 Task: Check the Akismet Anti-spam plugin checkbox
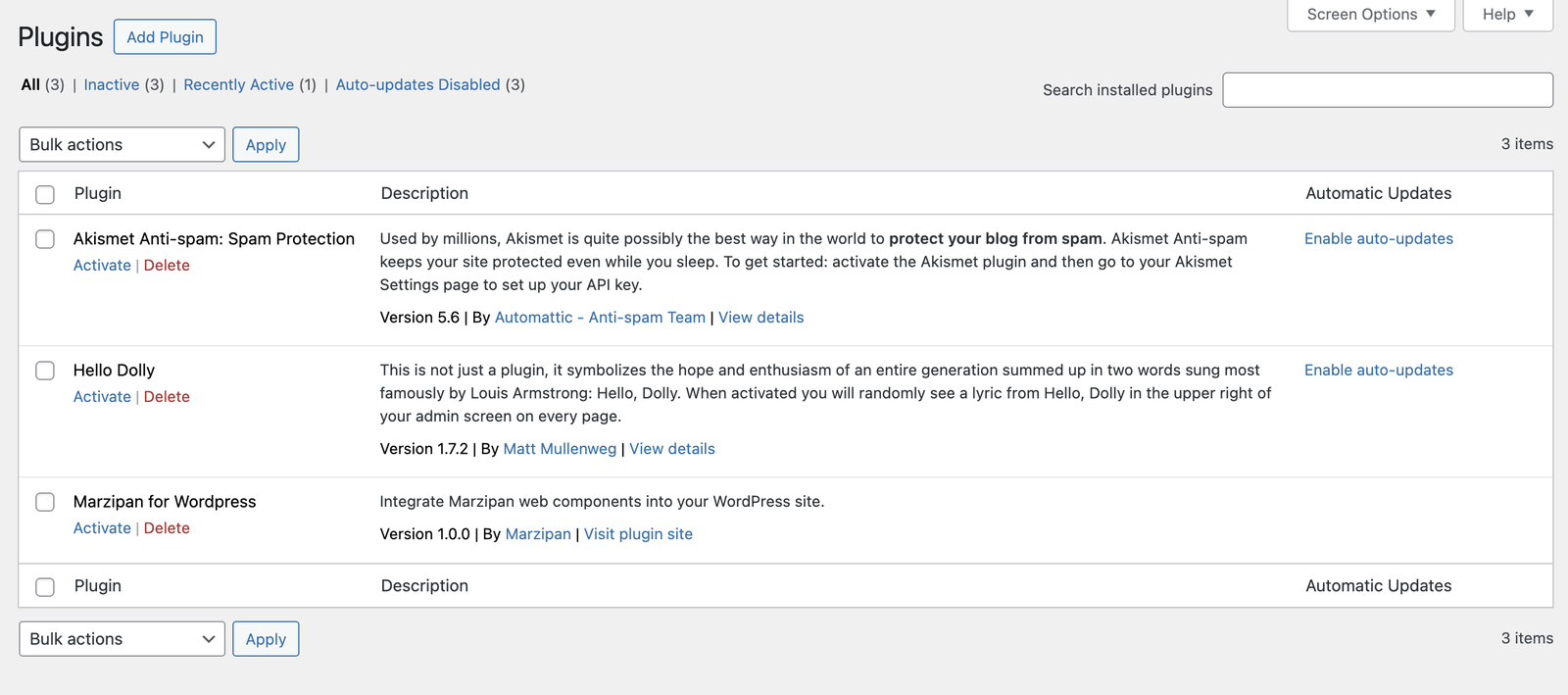pos(45,239)
